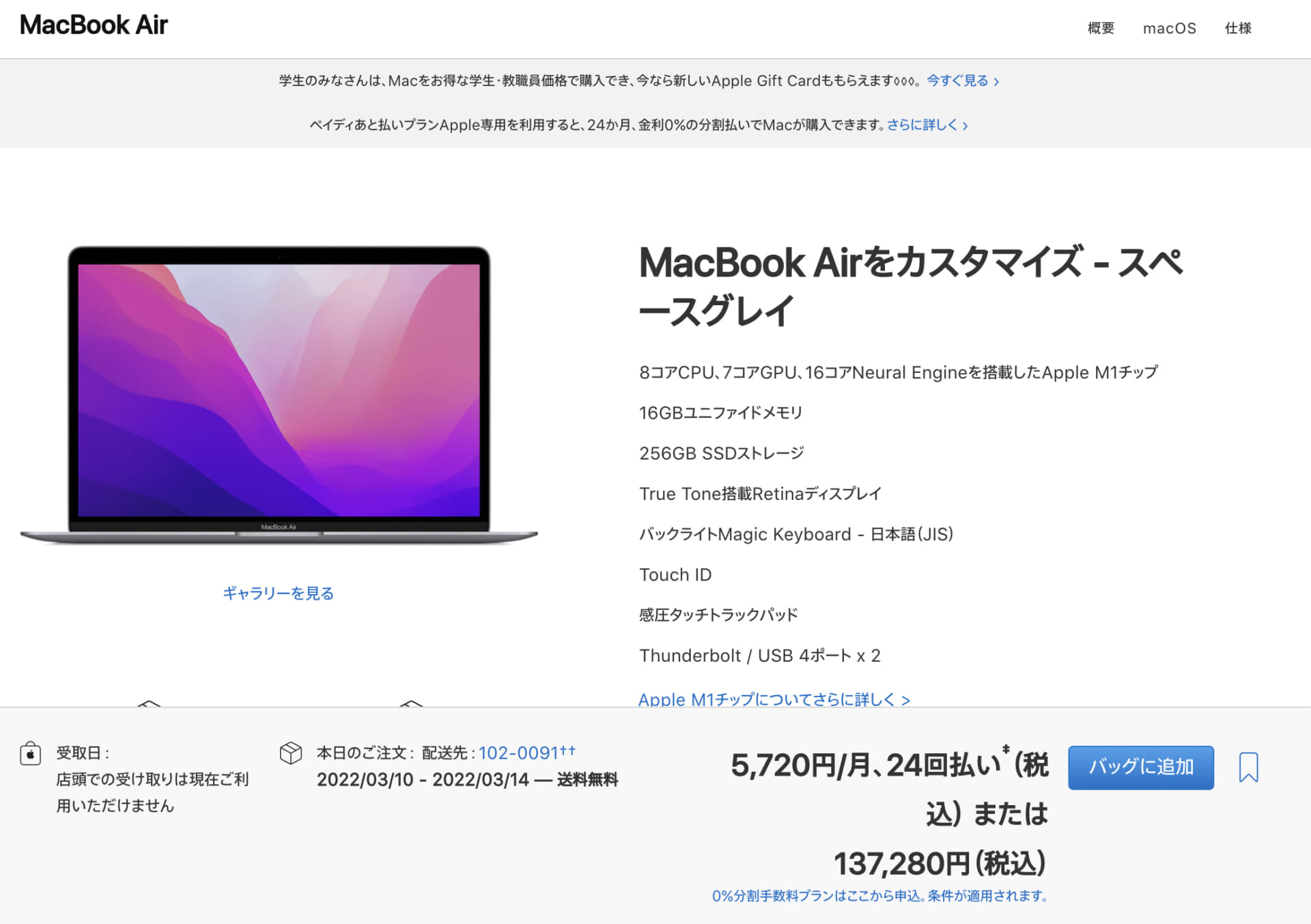Click the second partially visible box icon
Viewport: 1311px width, 924px height.
click(411, 703)
